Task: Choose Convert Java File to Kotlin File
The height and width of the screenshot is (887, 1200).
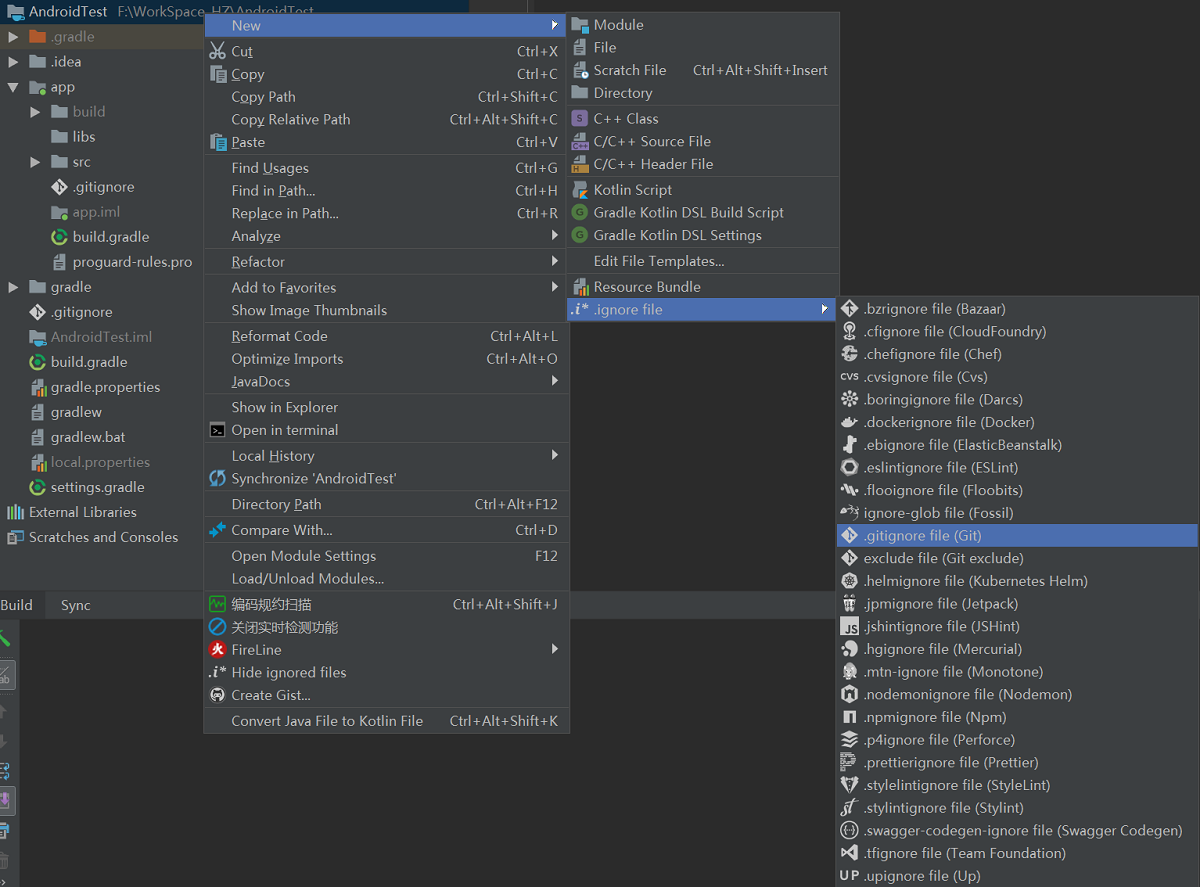Action: [x=386, y=721]
